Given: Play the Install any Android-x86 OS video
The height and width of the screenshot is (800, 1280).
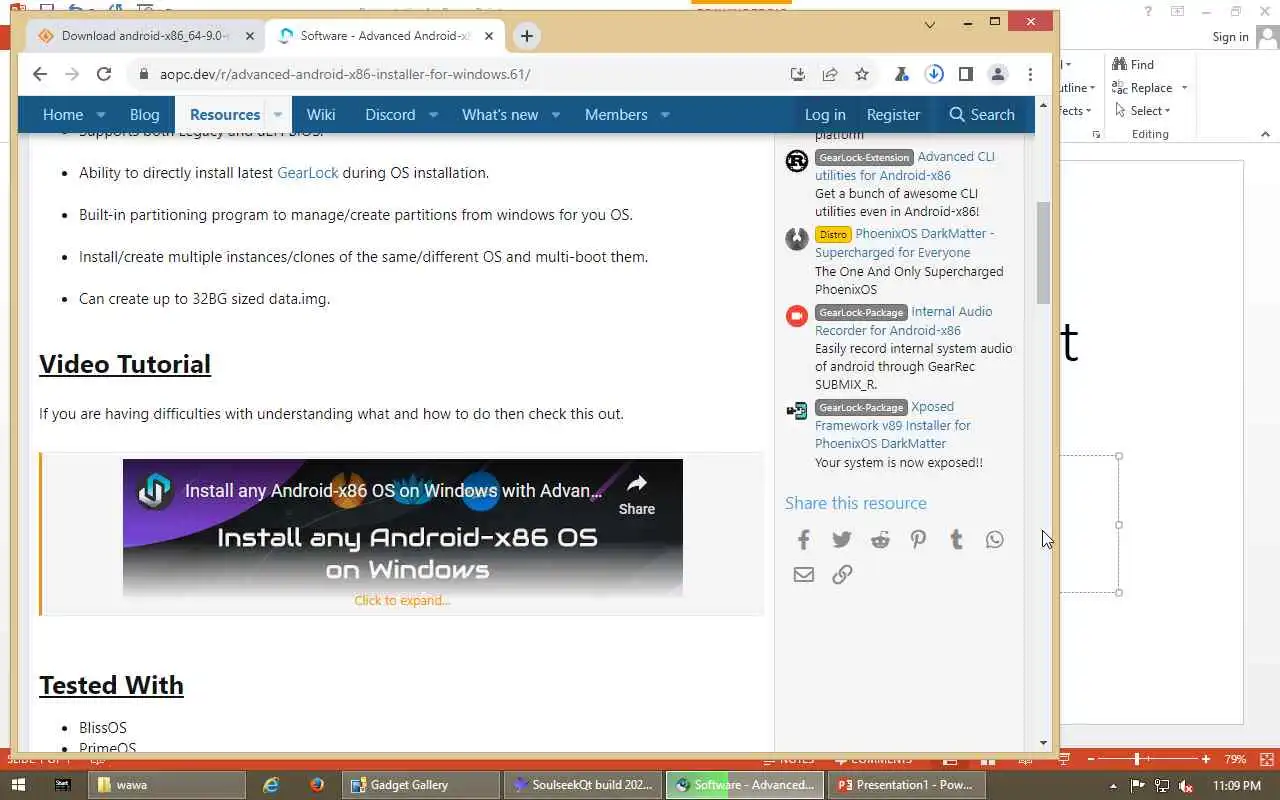Looking at the screenshot, I should [403, 528].
